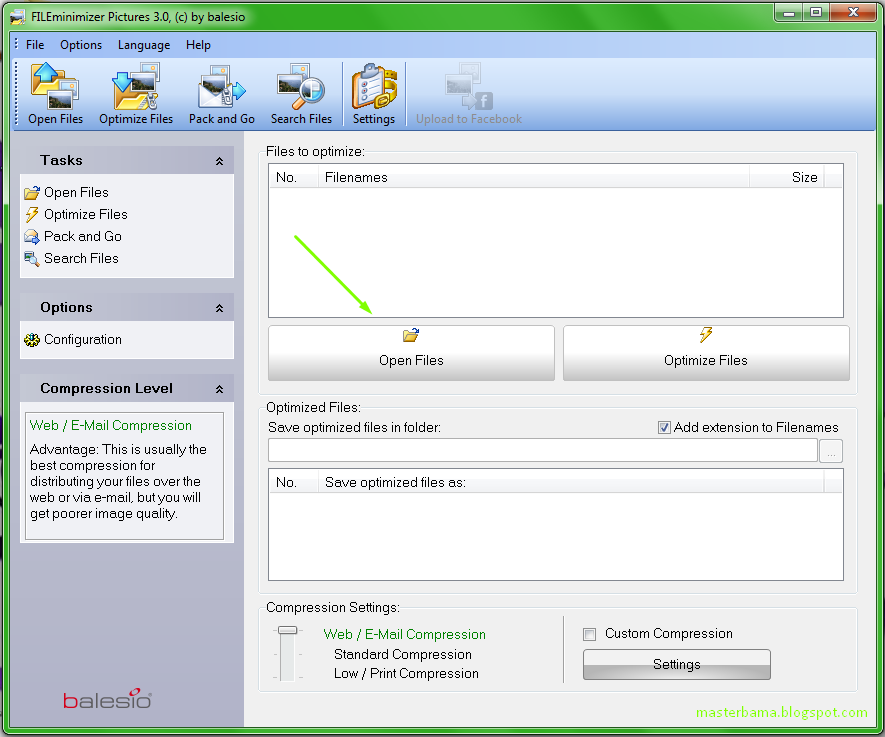Launch Pack and Go from the toolbar
The image size is (885, 737).
point(221,92)
